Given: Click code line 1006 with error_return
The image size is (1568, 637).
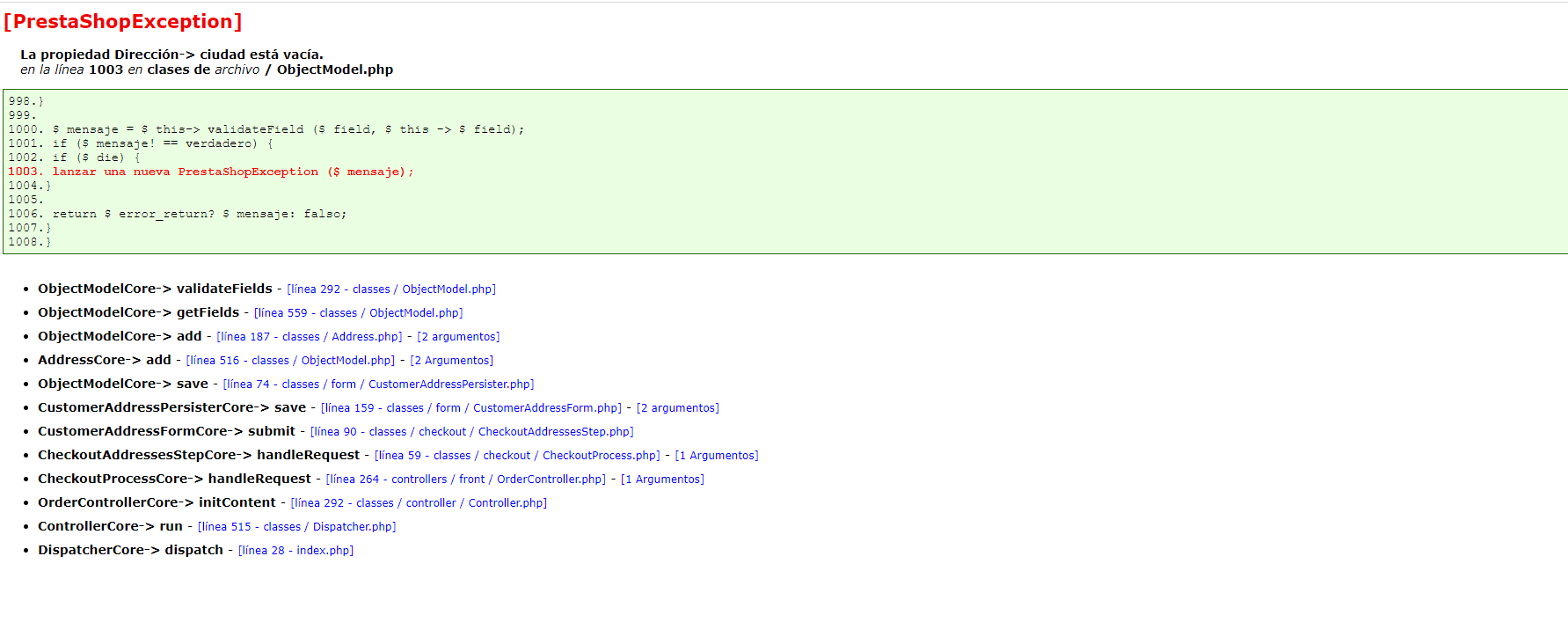Looking at the screenshot, I should [178, 214].
